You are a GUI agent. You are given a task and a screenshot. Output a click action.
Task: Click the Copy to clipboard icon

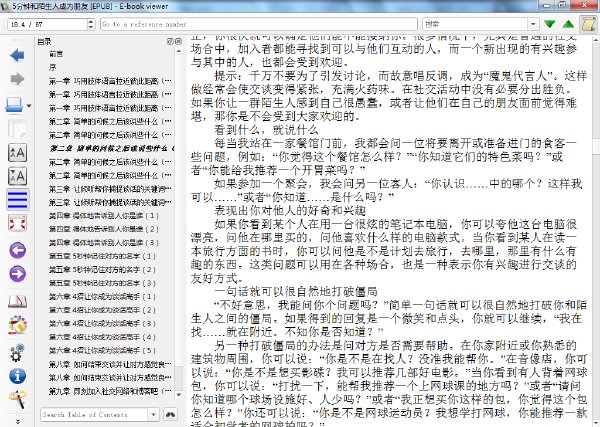[17, 129]
